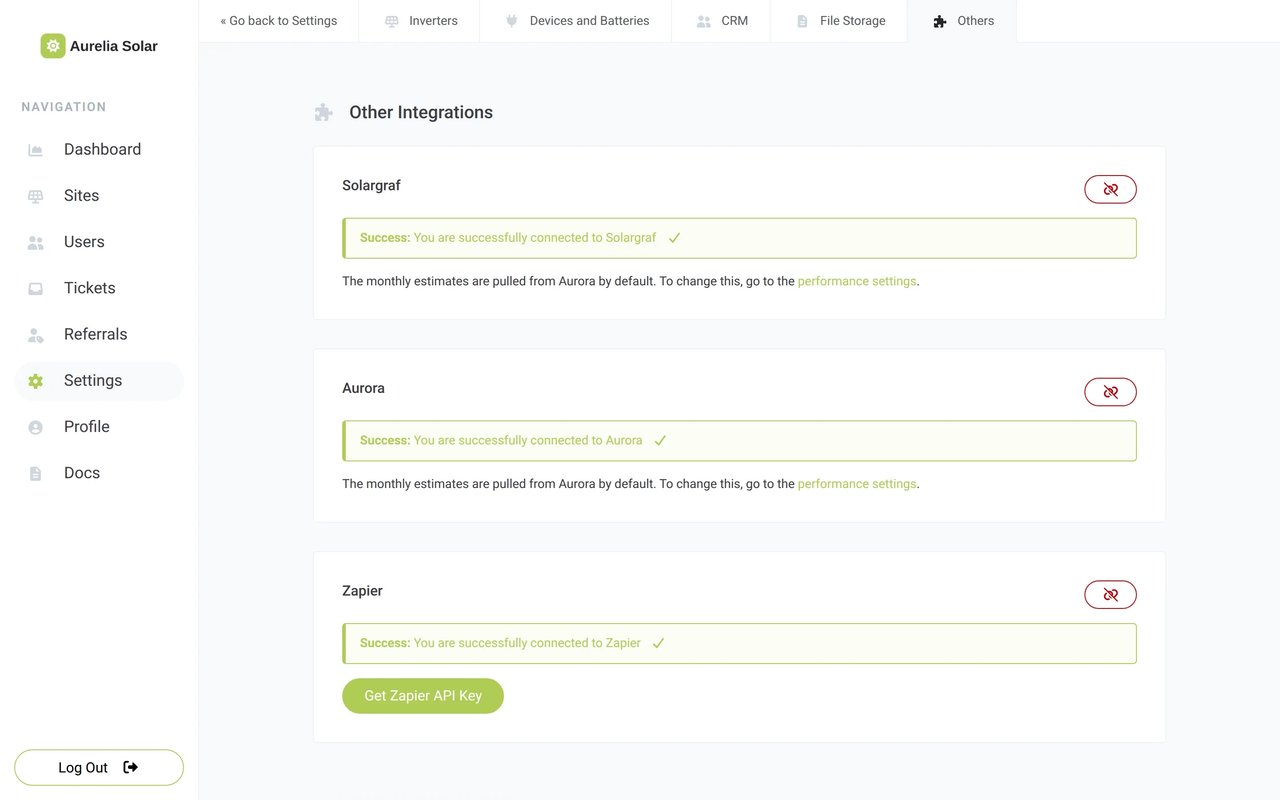The image size is (1280, 800).
Task: Open the File Storage tab
Action: (839, 21)
